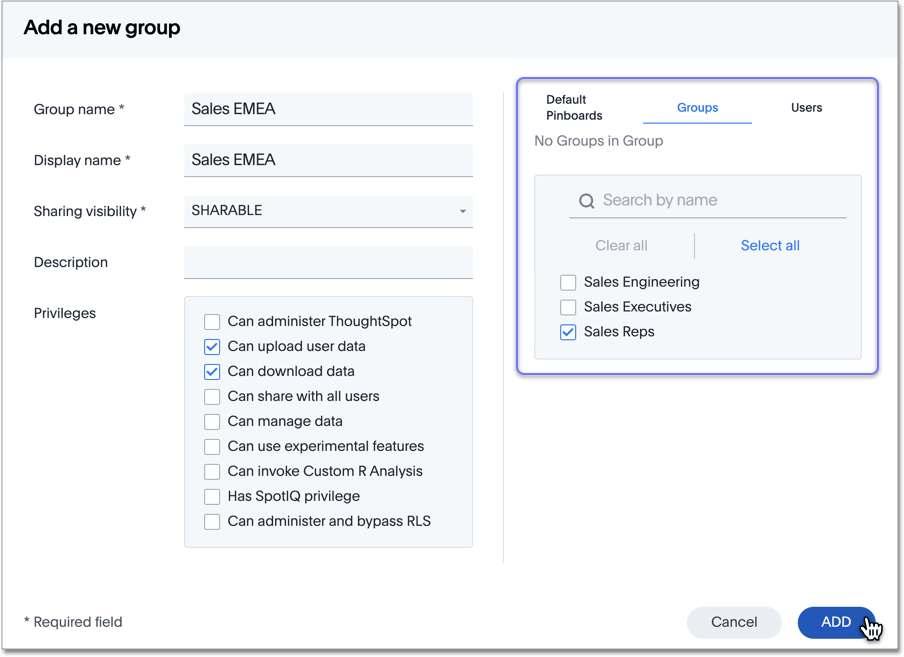Uncheck Can upload user data
Viewport: 904px width, 657px height.
coord(212,346)
